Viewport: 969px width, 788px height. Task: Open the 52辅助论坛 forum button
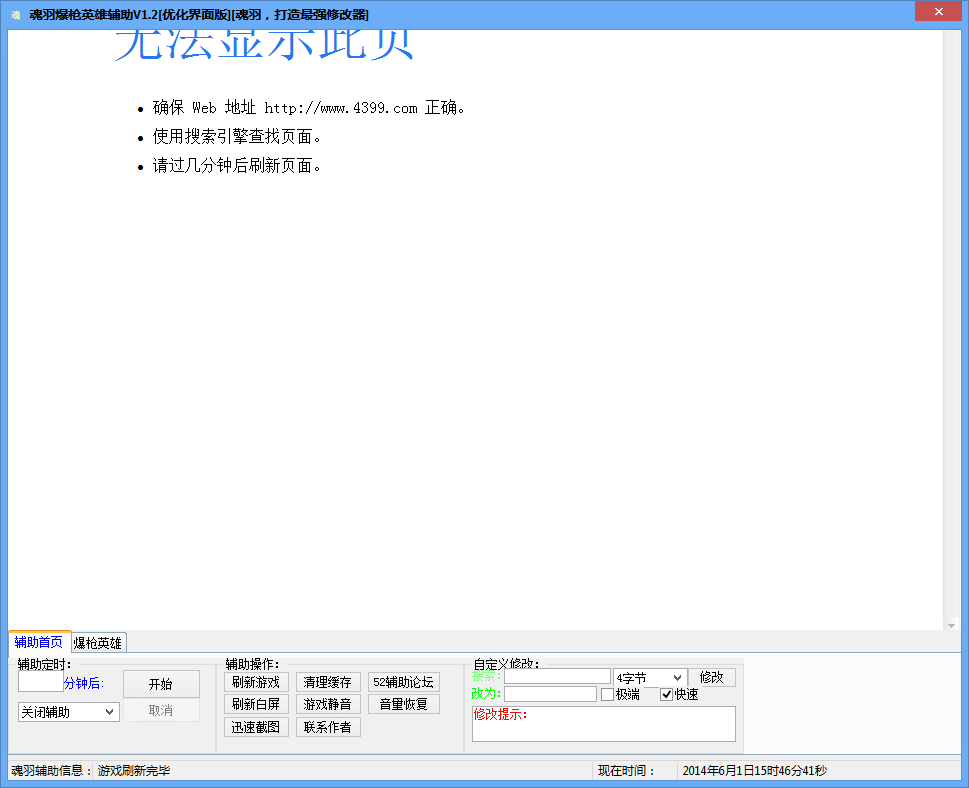403,682
